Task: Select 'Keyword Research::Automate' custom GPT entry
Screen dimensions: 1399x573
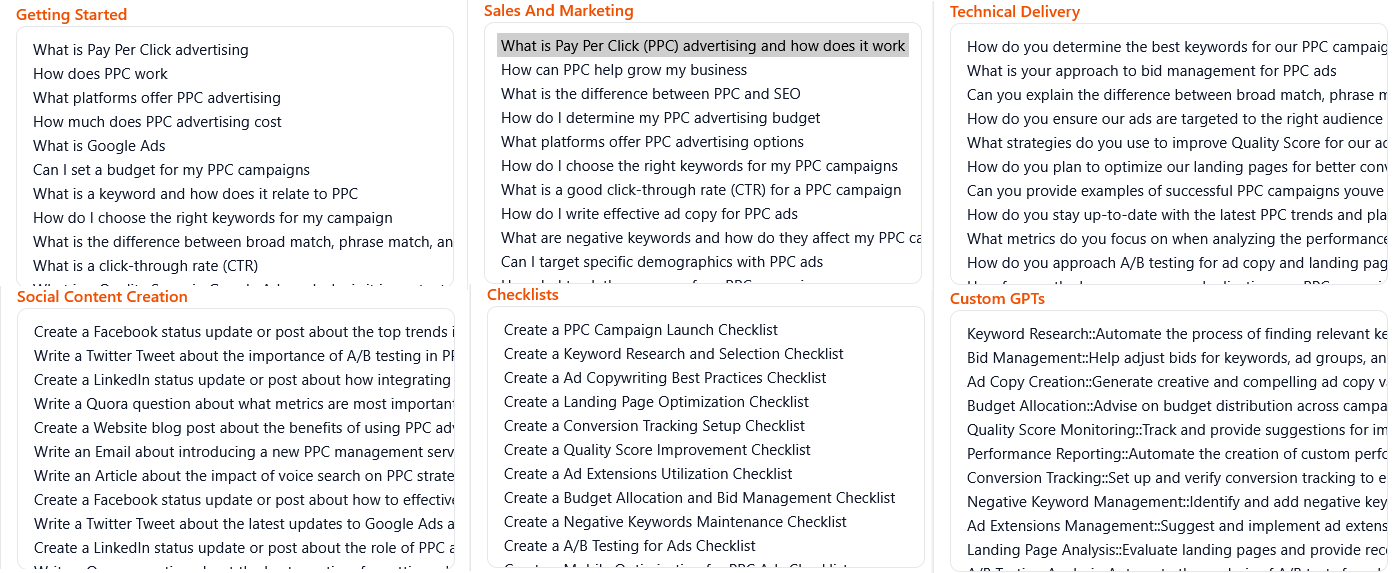Action: [x=1170, y=334]
